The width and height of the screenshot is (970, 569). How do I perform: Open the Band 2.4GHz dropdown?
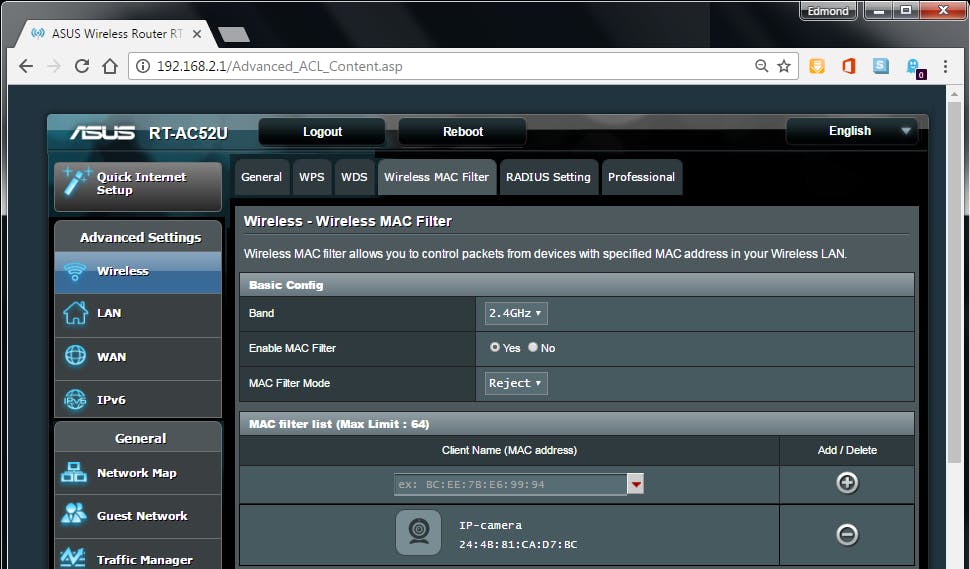click(x=516, y=313)
